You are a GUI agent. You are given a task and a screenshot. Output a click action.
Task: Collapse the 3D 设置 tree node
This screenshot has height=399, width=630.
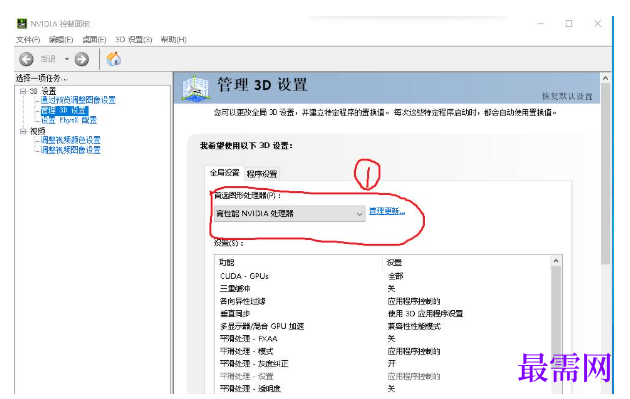pos(23,91)
